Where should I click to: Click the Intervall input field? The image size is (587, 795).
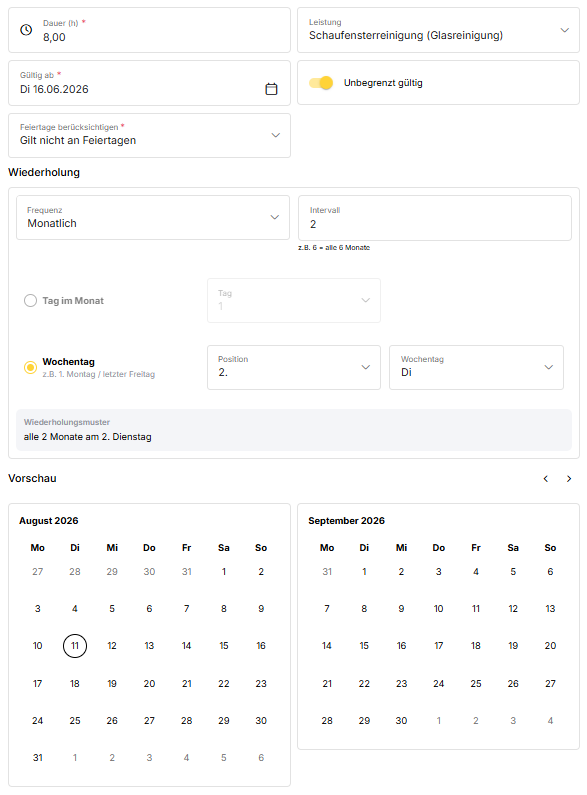435,218
